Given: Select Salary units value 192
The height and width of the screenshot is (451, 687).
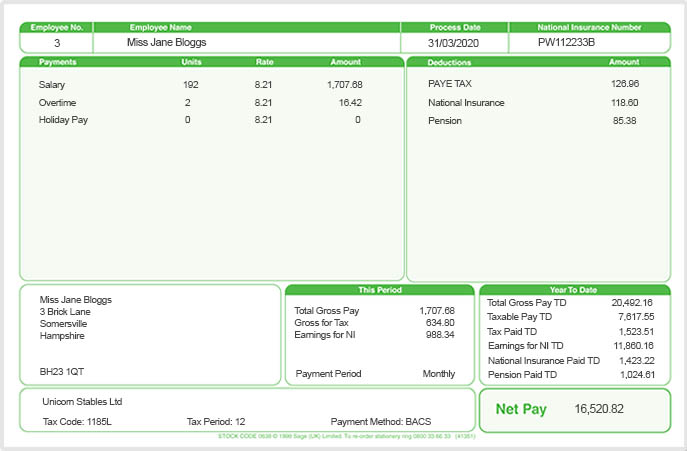Looking at the screenshot, I should [x=191, y=85].
